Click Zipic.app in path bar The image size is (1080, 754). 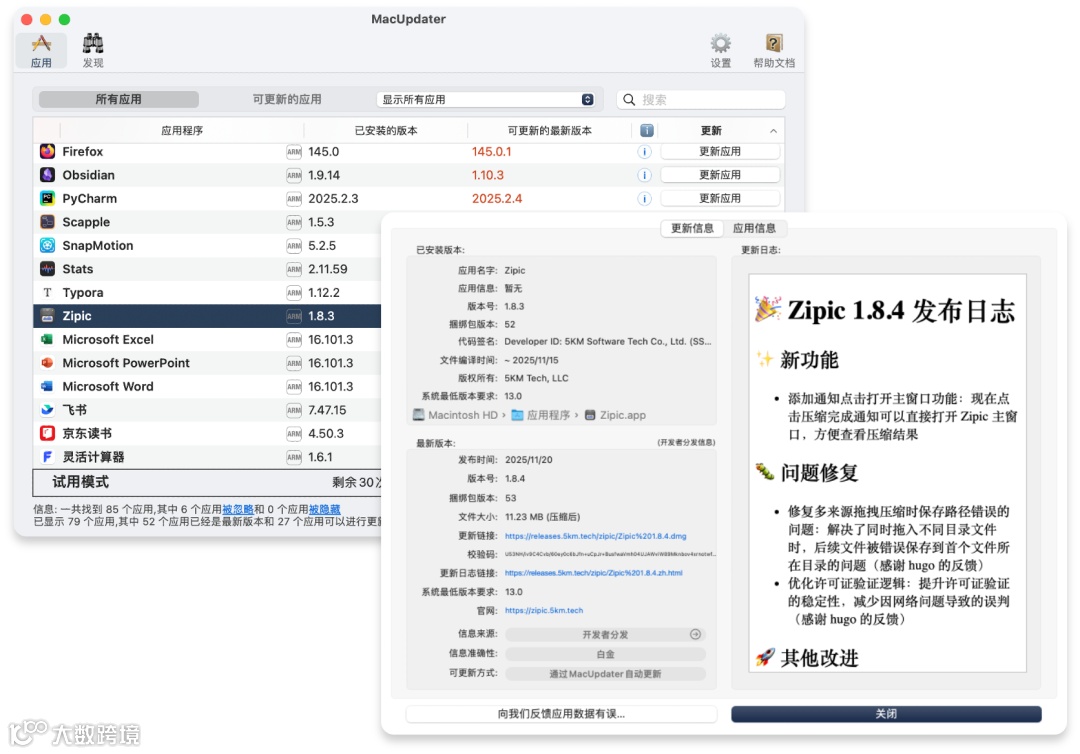click(x=615, y=415)
